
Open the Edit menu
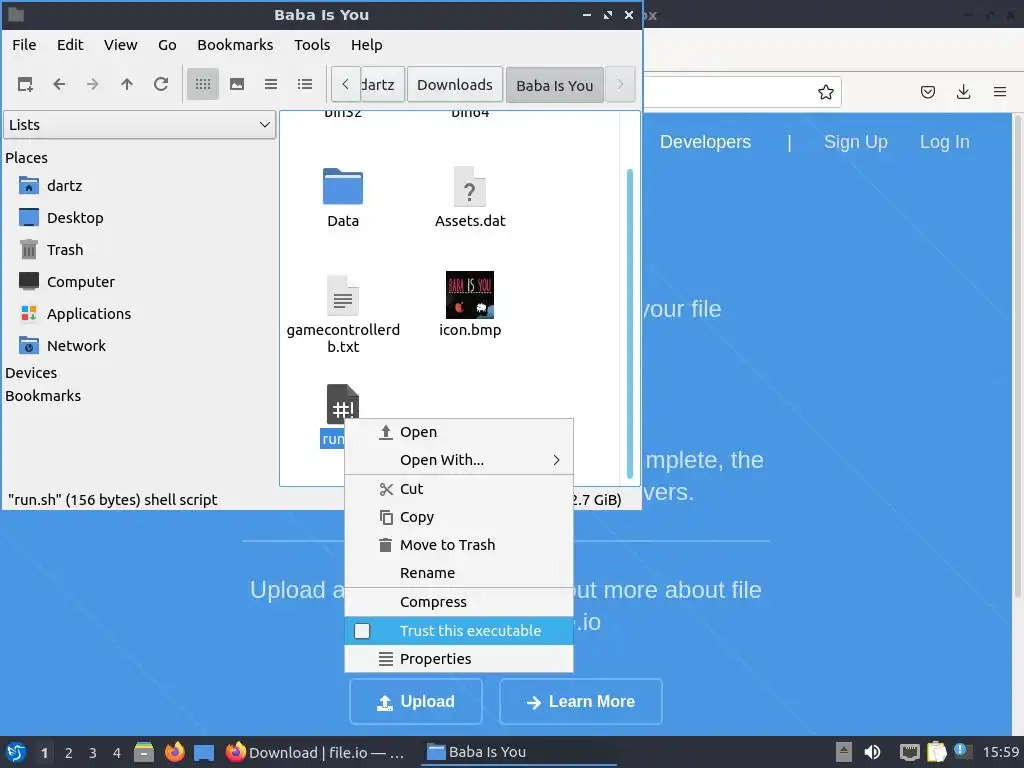point(70,45)
